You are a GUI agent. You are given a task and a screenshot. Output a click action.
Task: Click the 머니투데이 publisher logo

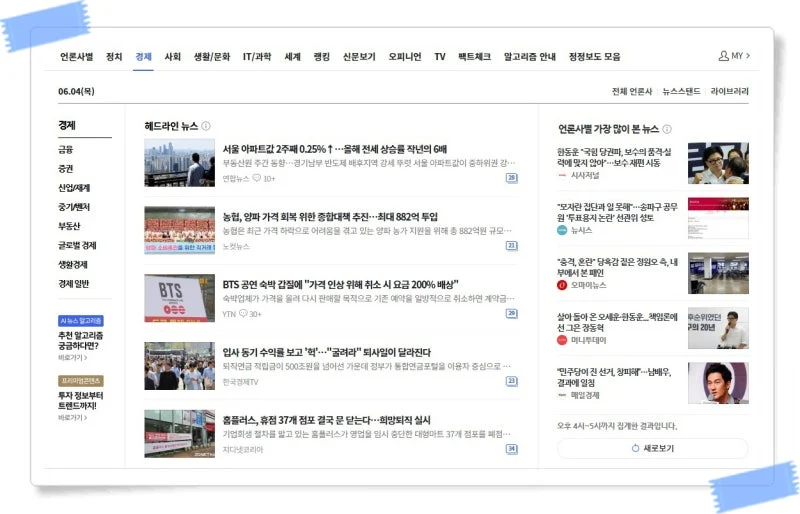pyautogui.click(x=562, y=340)
